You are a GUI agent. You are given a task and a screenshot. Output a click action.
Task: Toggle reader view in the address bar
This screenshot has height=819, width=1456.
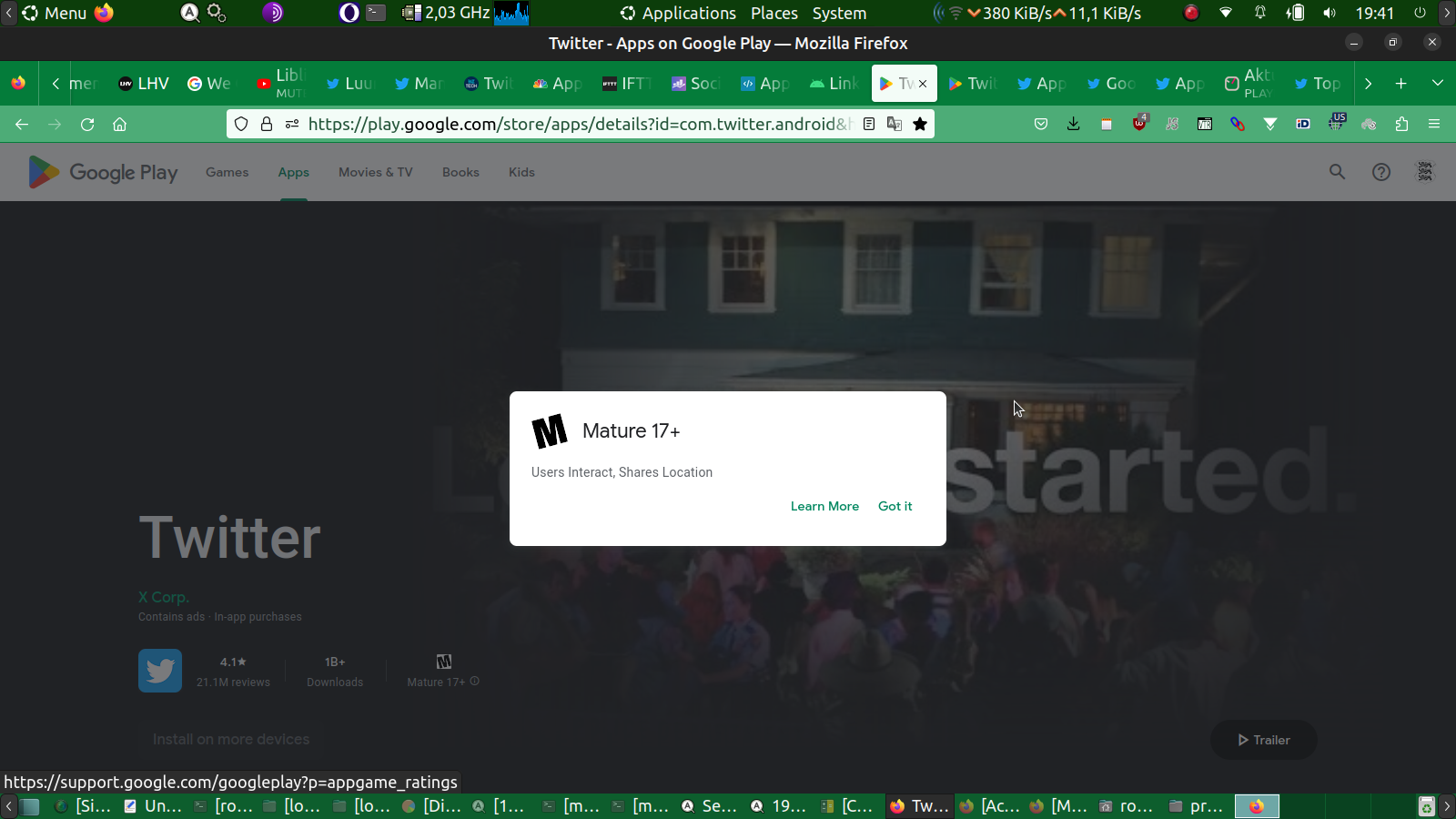click(869, 125)
